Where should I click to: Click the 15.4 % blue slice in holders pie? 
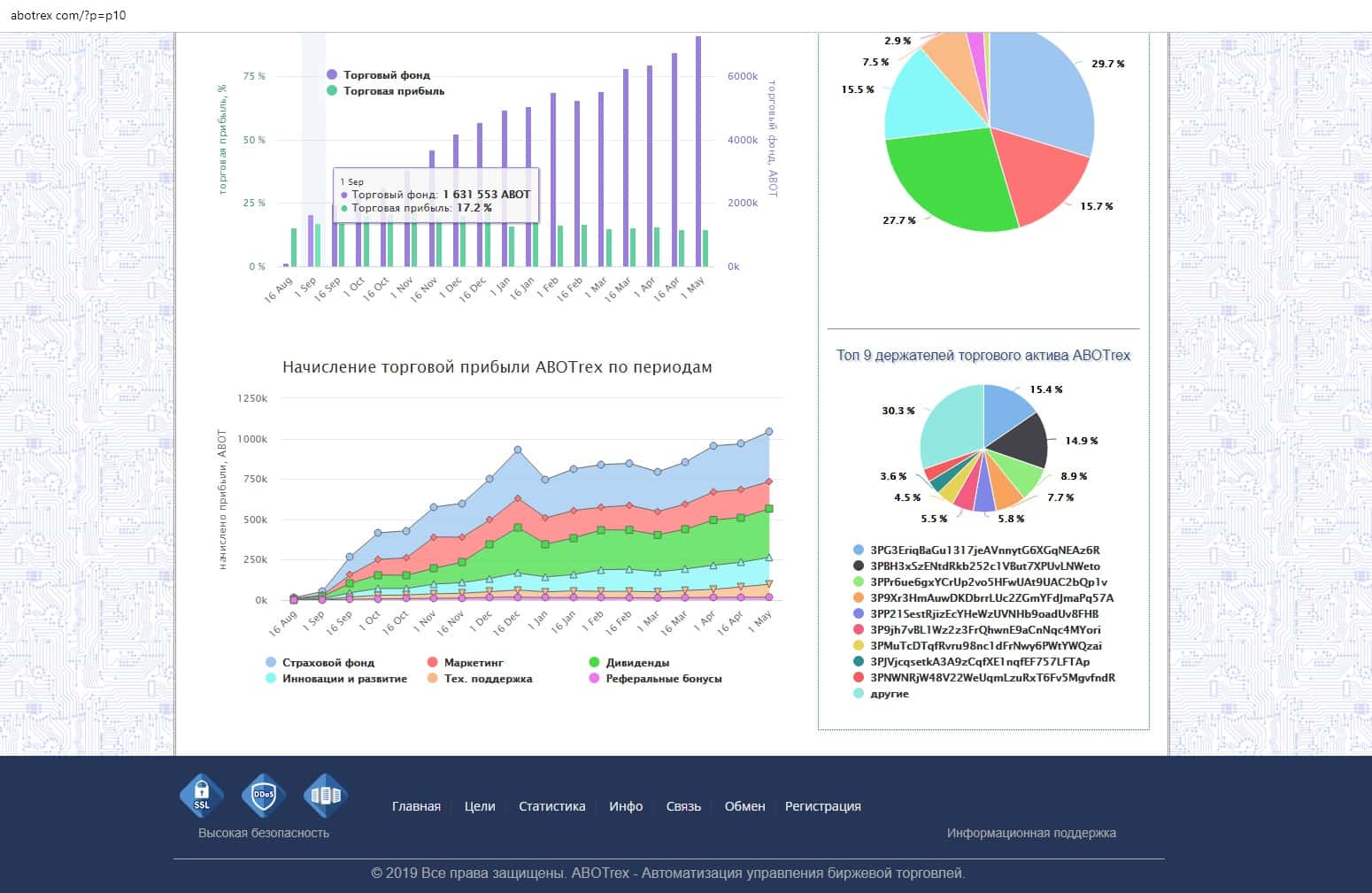point(1005,412)
